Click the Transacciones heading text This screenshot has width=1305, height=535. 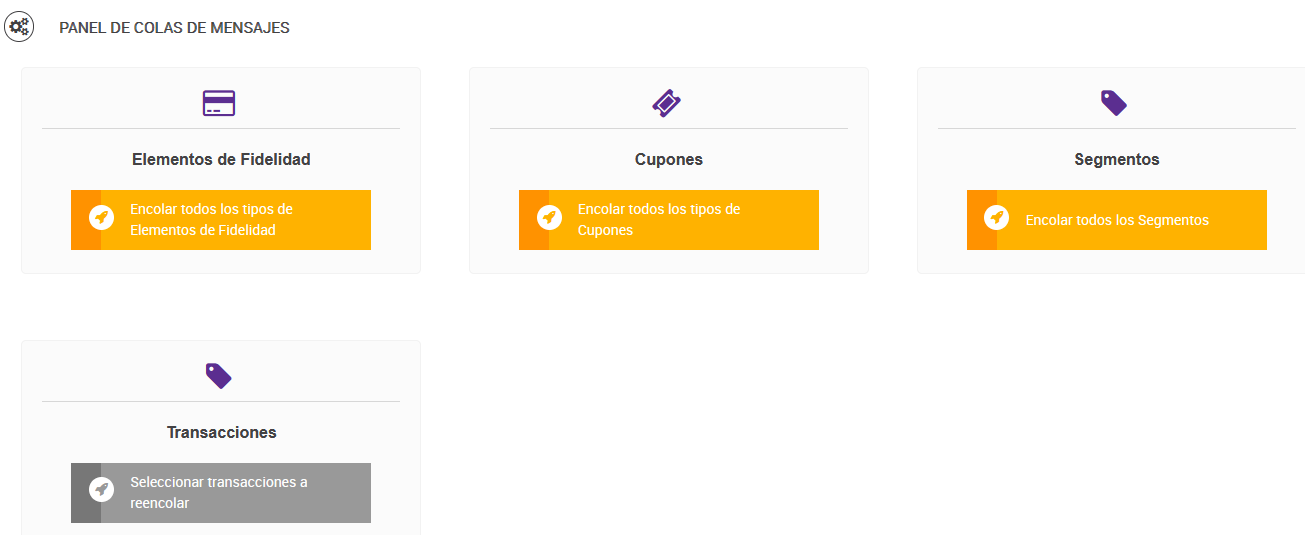(221, 432)
